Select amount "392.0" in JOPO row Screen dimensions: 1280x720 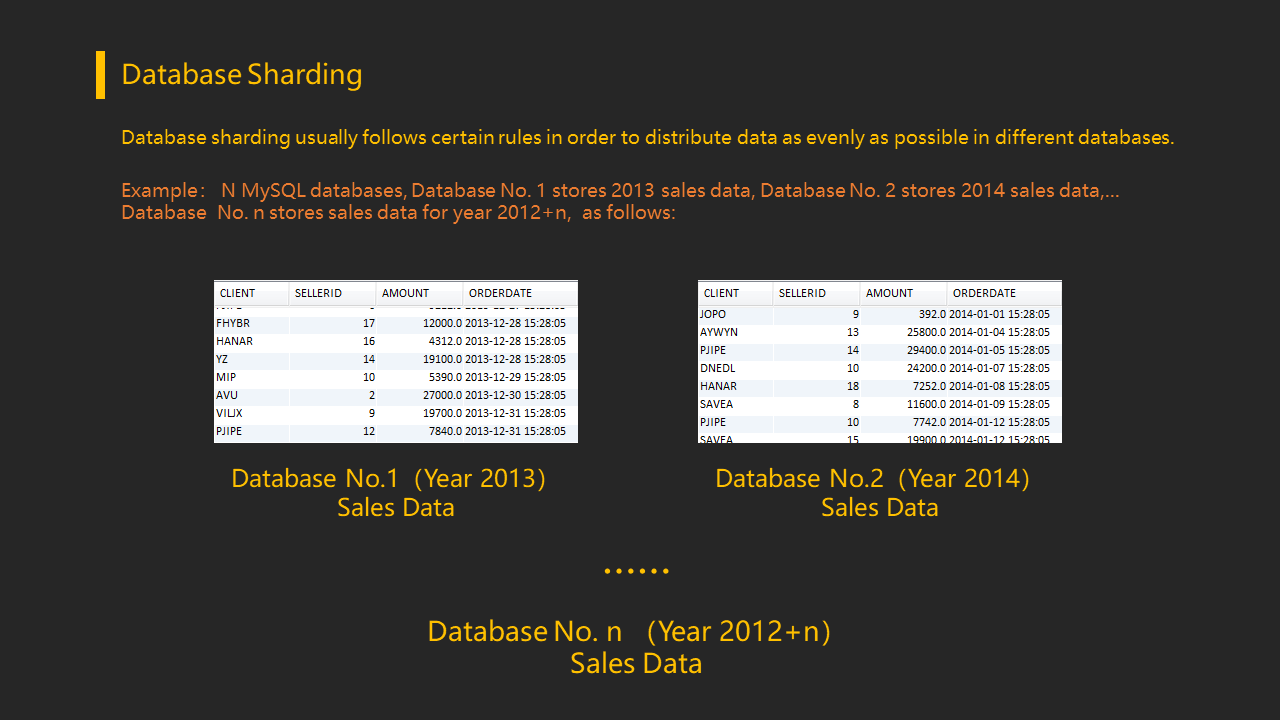pyautogui.click(x=932, y=314)
